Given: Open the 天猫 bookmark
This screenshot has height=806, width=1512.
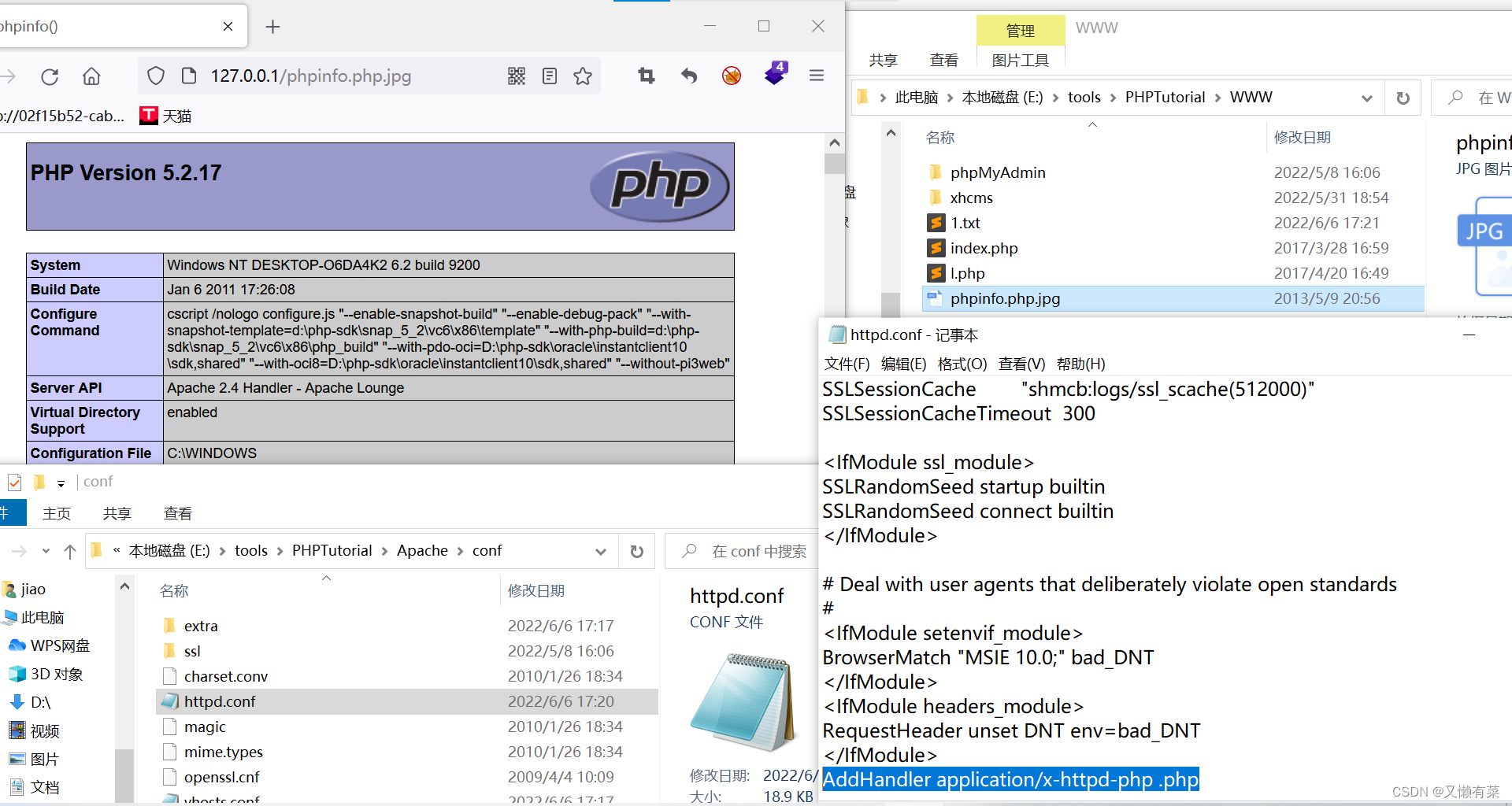Looking at the screenshot, I should (x=166, y=116).
